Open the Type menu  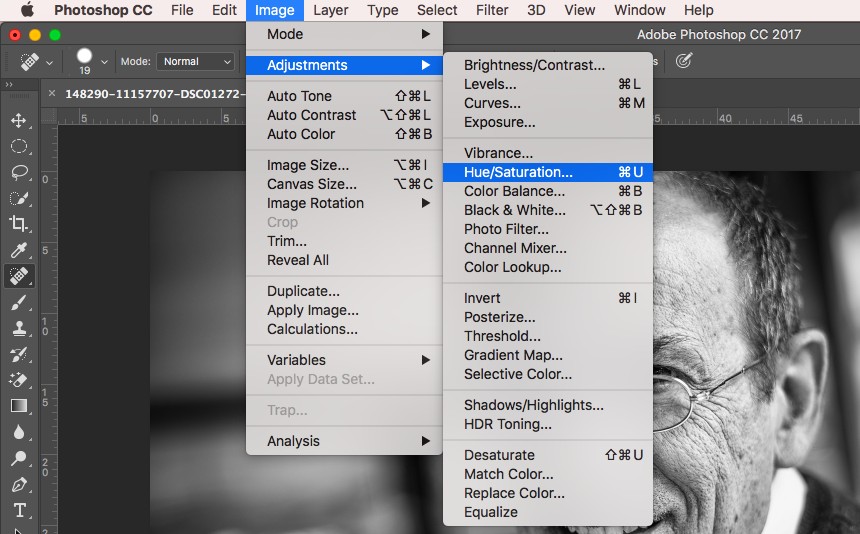(x=383, y=10)
